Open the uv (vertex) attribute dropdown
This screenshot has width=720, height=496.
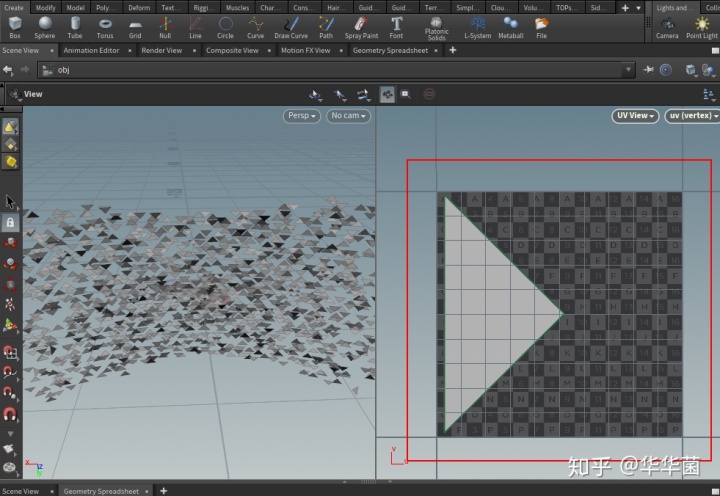tap(692, 116)
